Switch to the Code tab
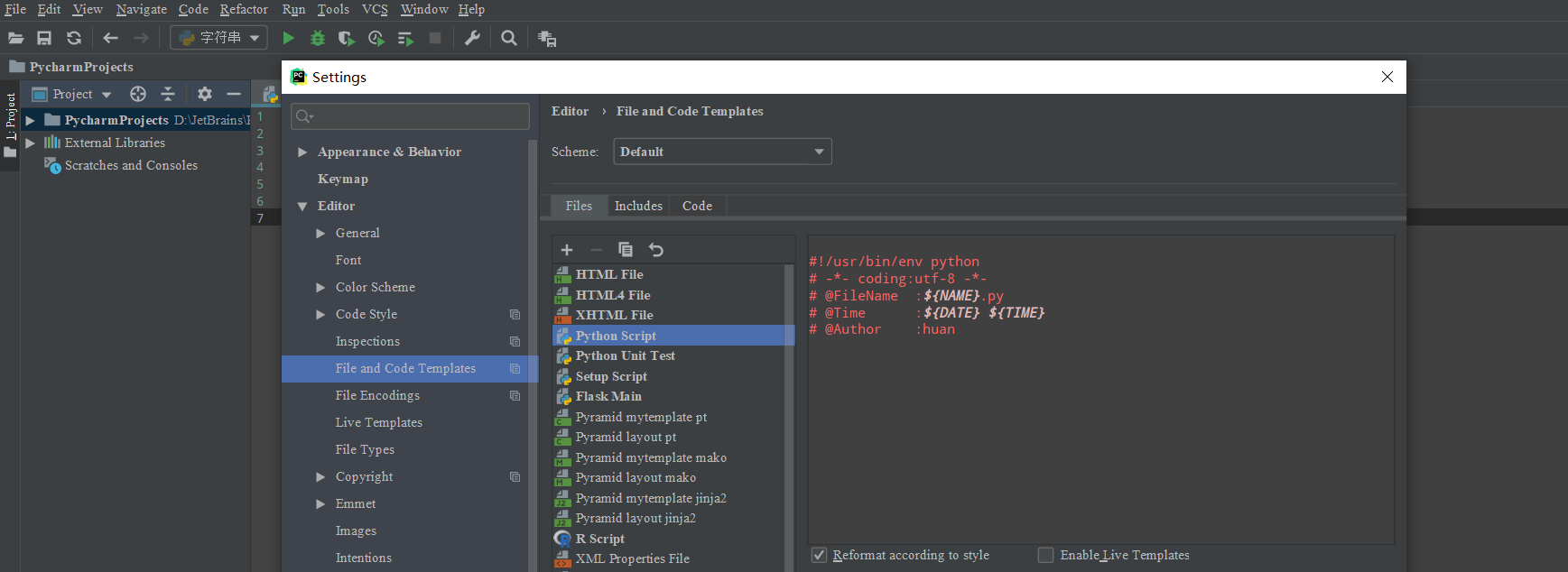 coord(697,206)
